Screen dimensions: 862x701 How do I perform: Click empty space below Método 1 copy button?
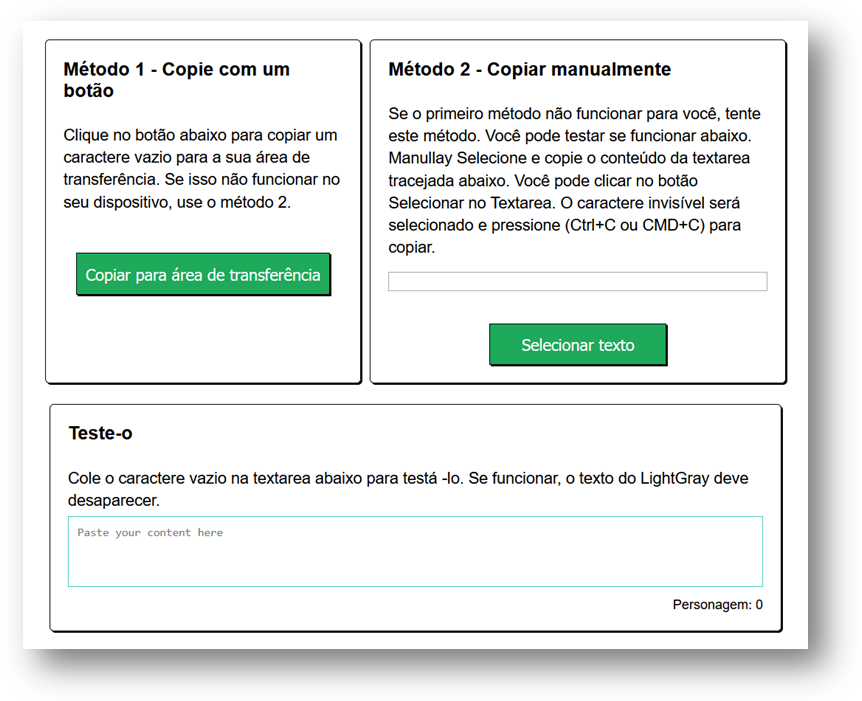(203, 340)
